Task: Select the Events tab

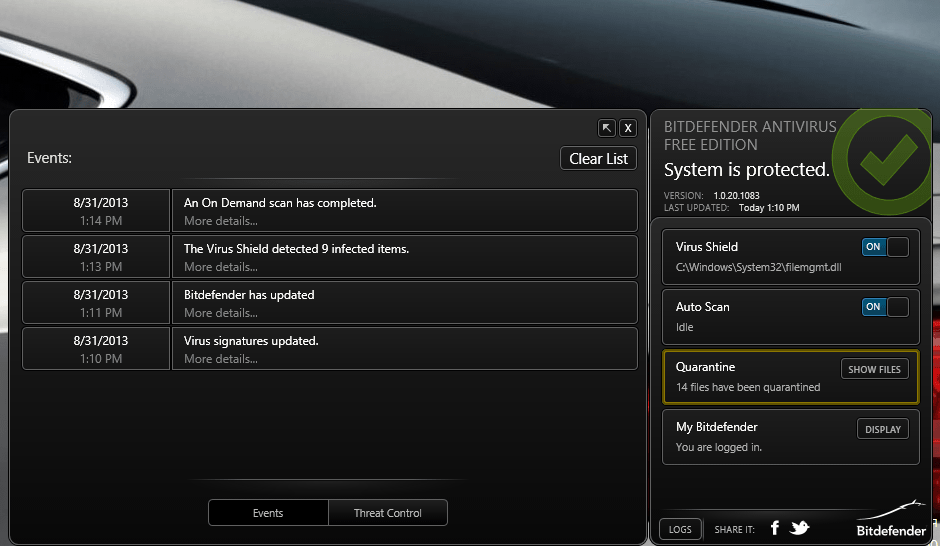Action: coord(268,513)
